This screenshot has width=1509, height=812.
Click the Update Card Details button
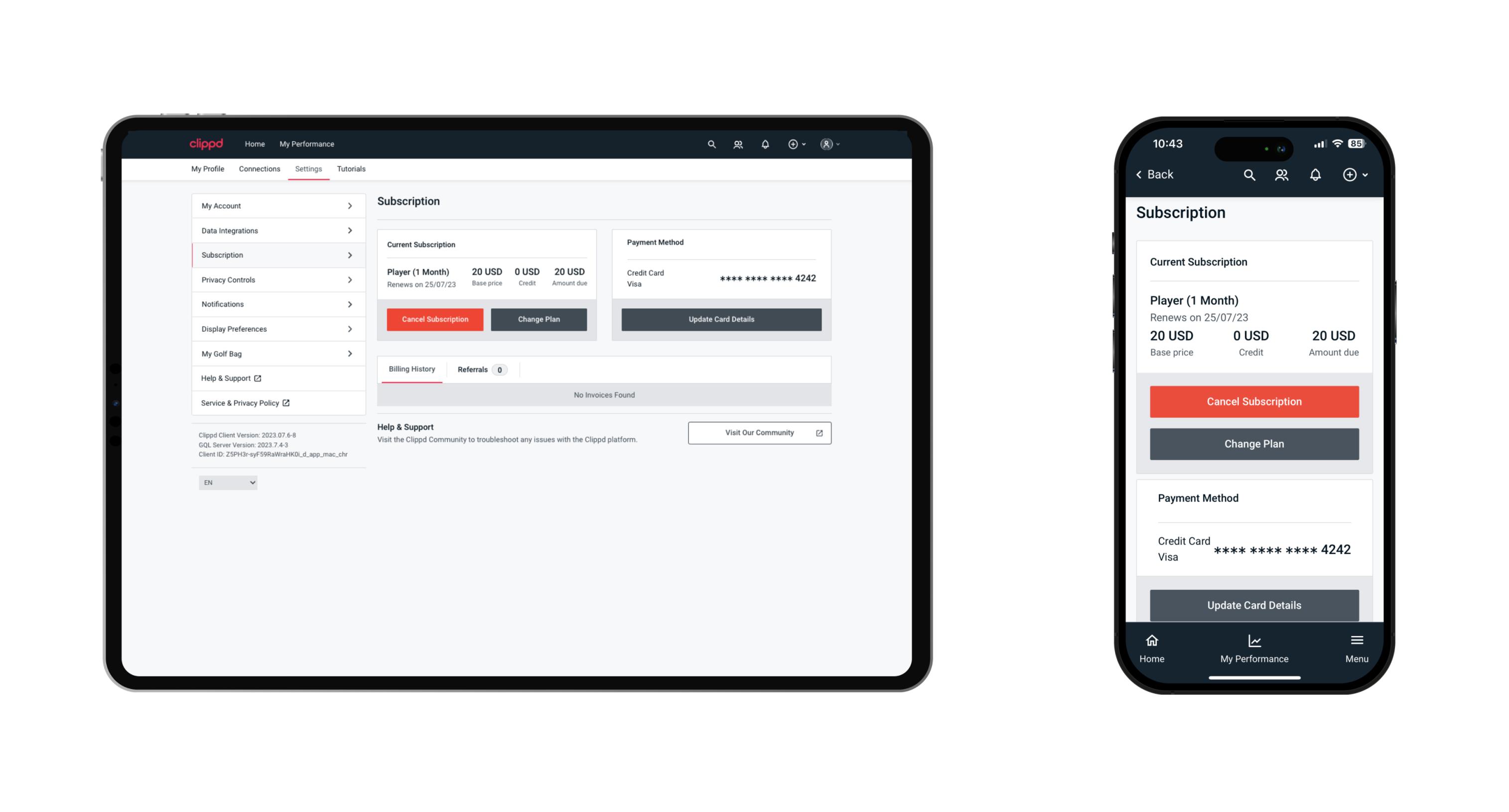tap(721, 319)
